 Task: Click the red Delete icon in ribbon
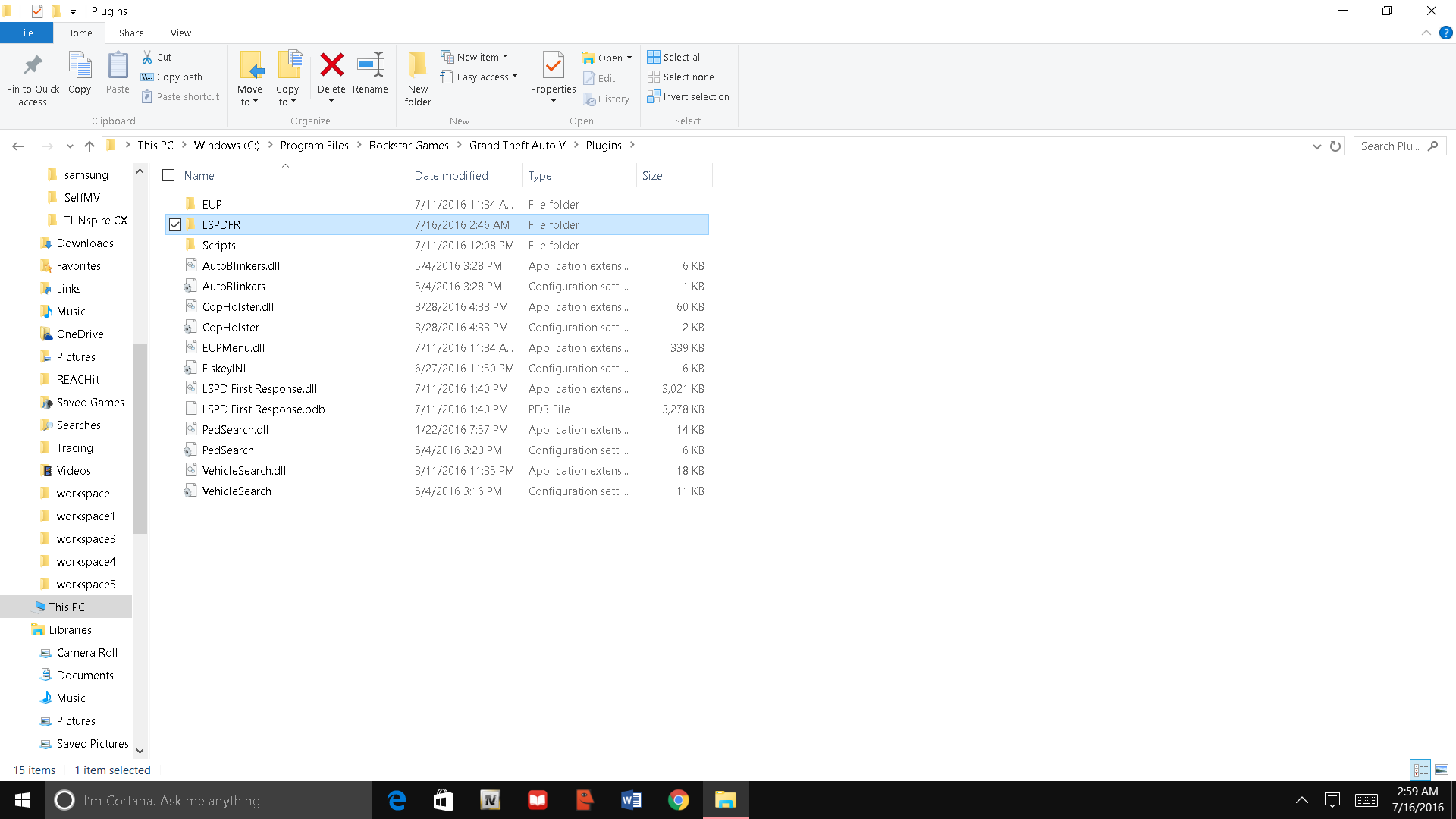pyautogui.click(x=331, y=66)
